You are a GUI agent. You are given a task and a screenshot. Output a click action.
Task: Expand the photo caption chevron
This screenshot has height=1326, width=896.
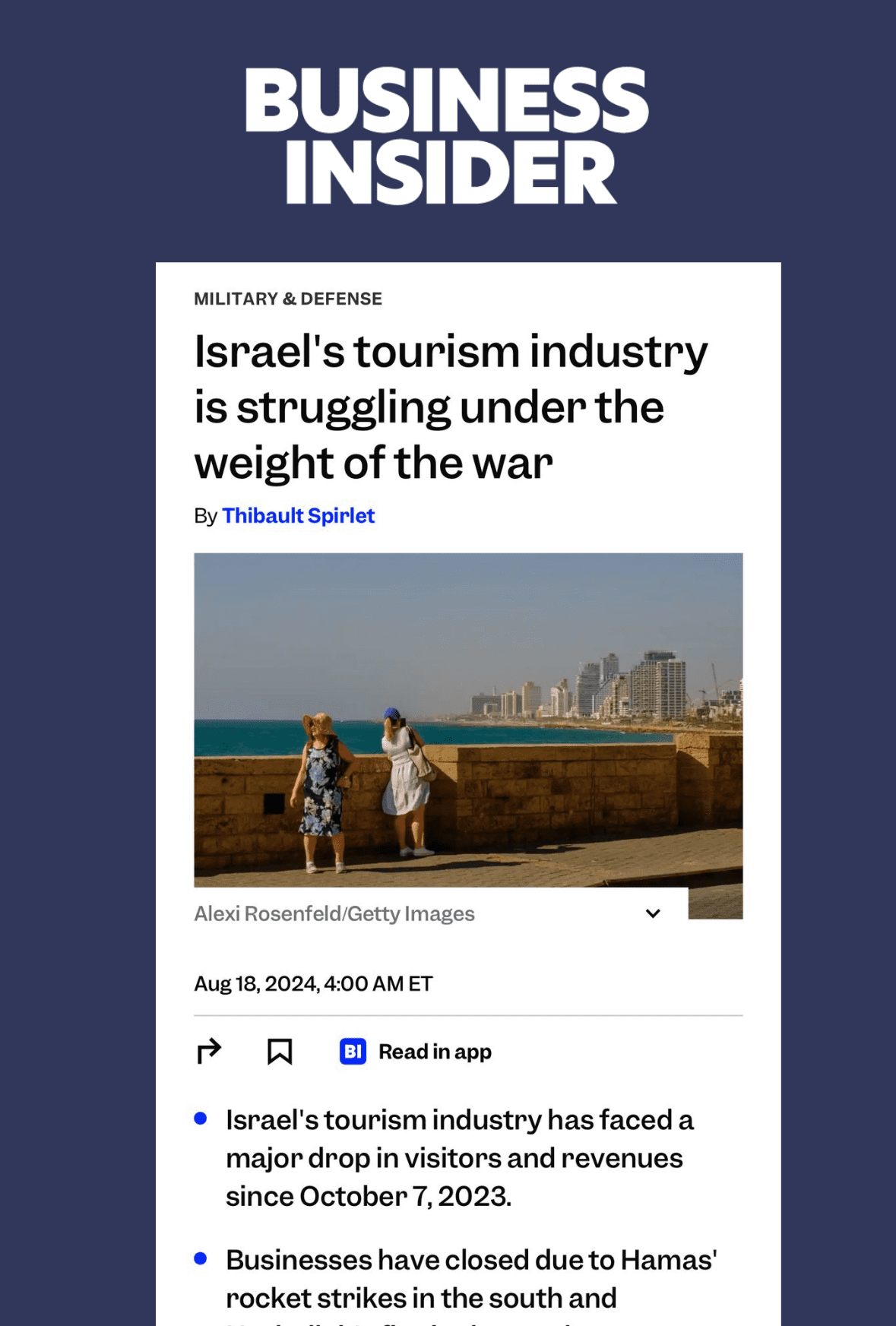(653, 913)
